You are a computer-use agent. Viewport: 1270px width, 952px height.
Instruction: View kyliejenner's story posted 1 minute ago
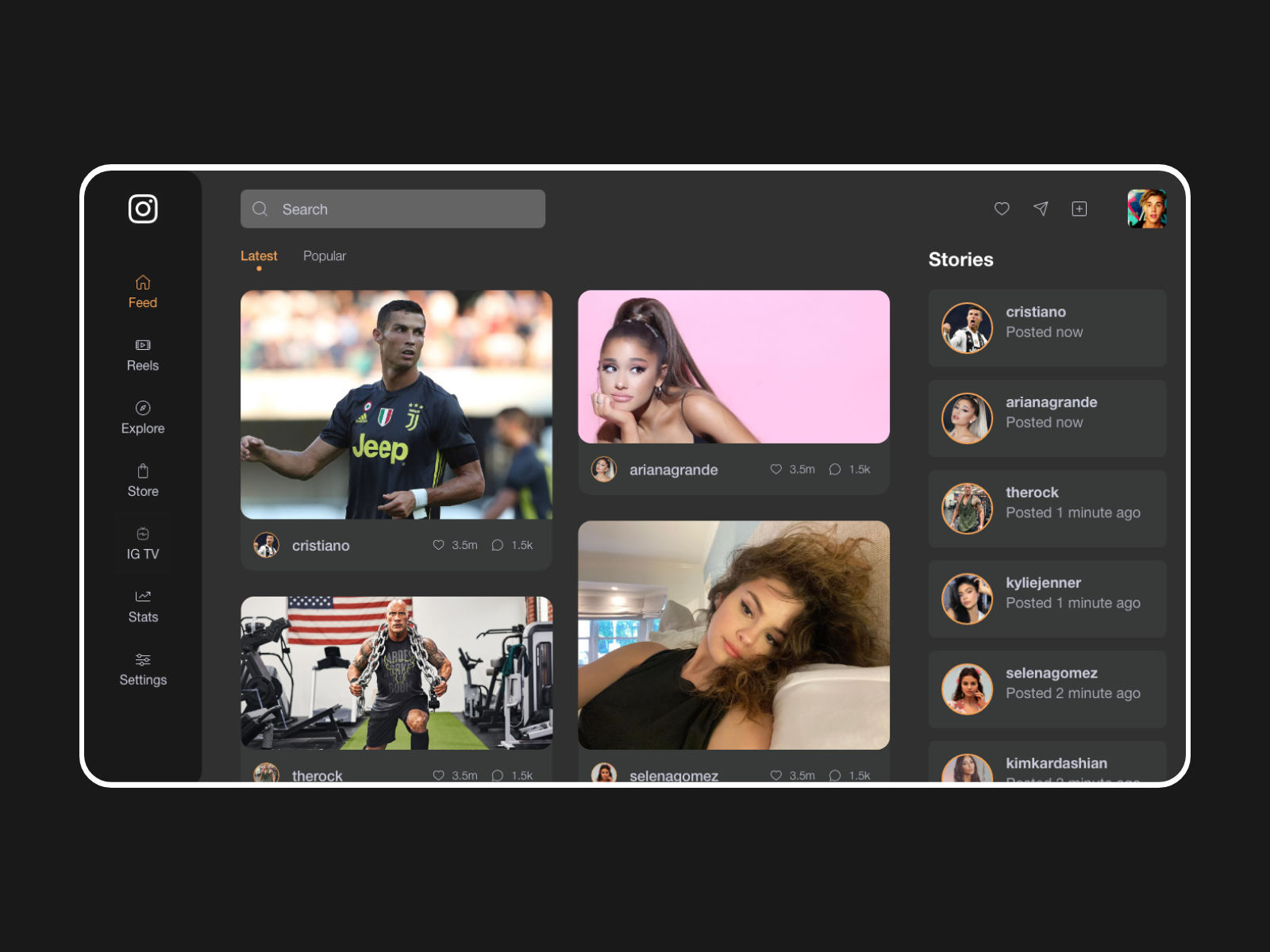pos(1046,598)
